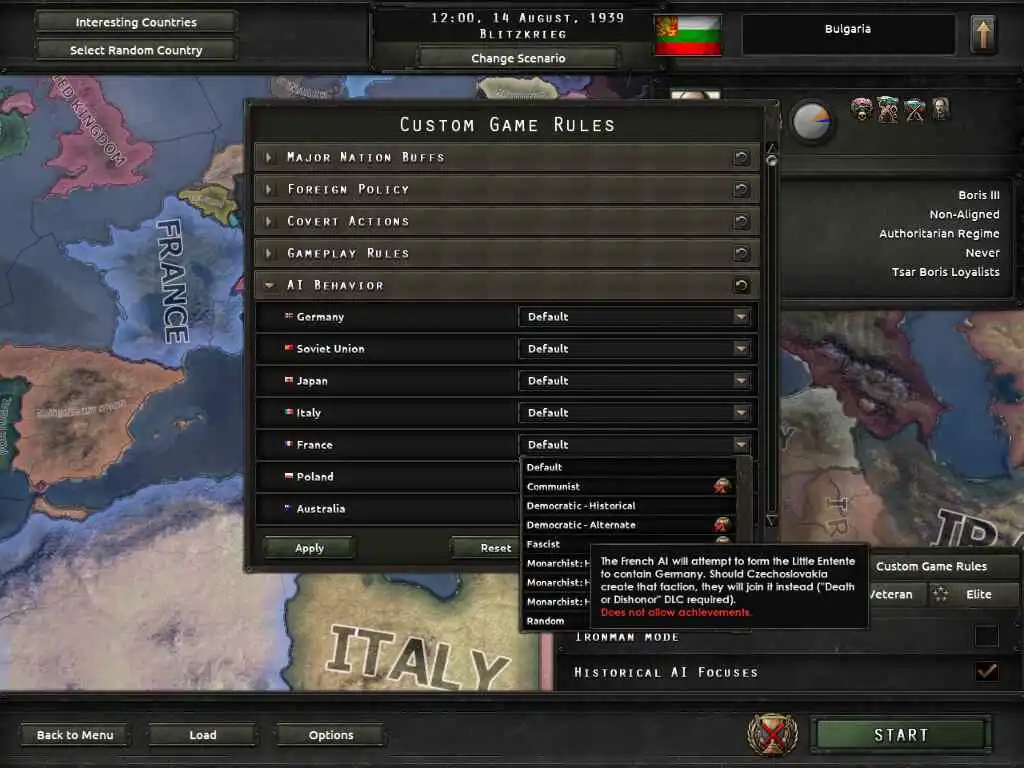Reset the AI Behavior rules icon
This screenshot has width=1024, height=768.
(x=741, y=285)
